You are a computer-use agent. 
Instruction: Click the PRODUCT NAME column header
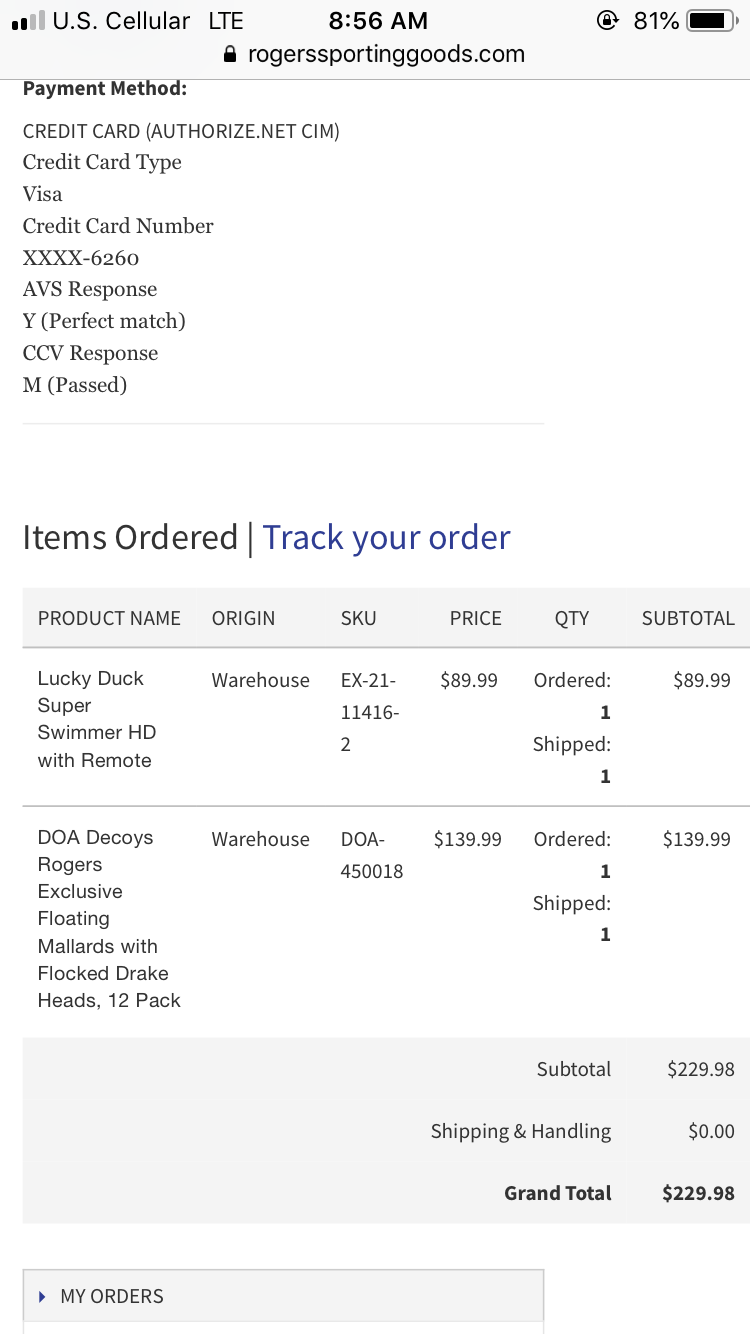pos(109,618)
